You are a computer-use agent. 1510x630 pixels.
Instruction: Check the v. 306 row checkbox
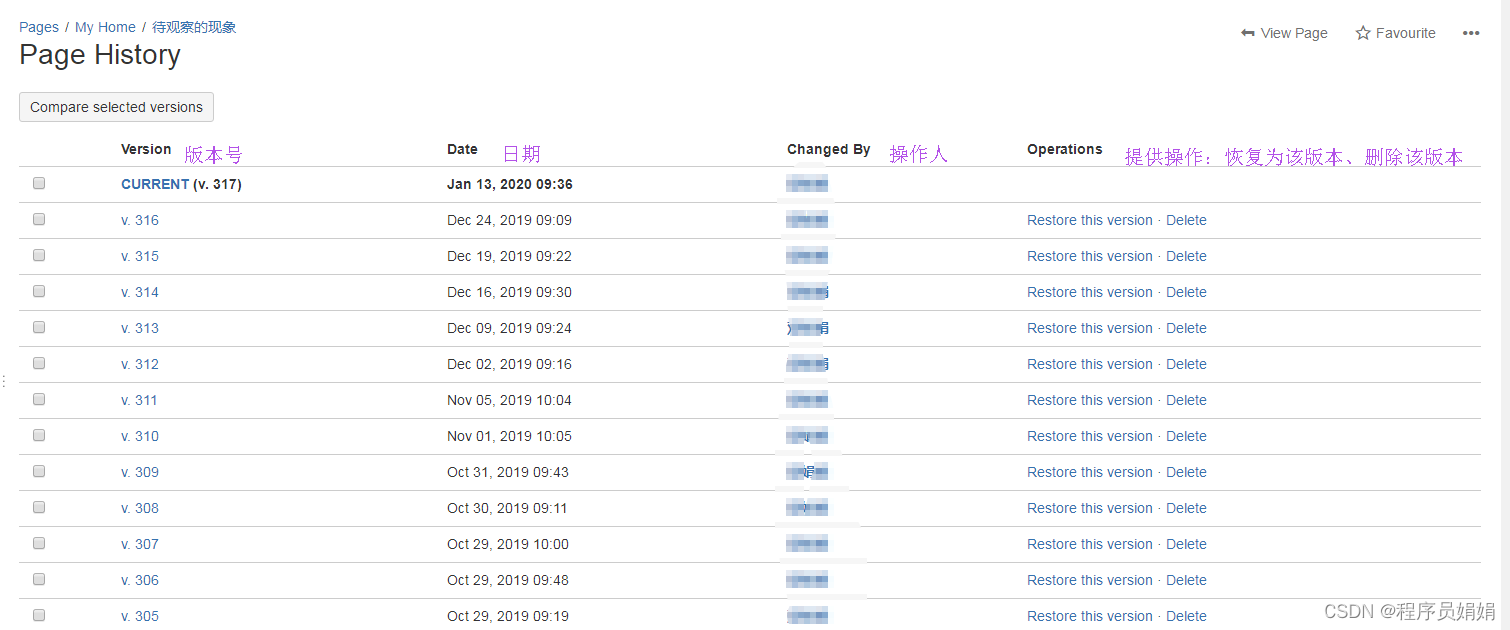point(39,579)
